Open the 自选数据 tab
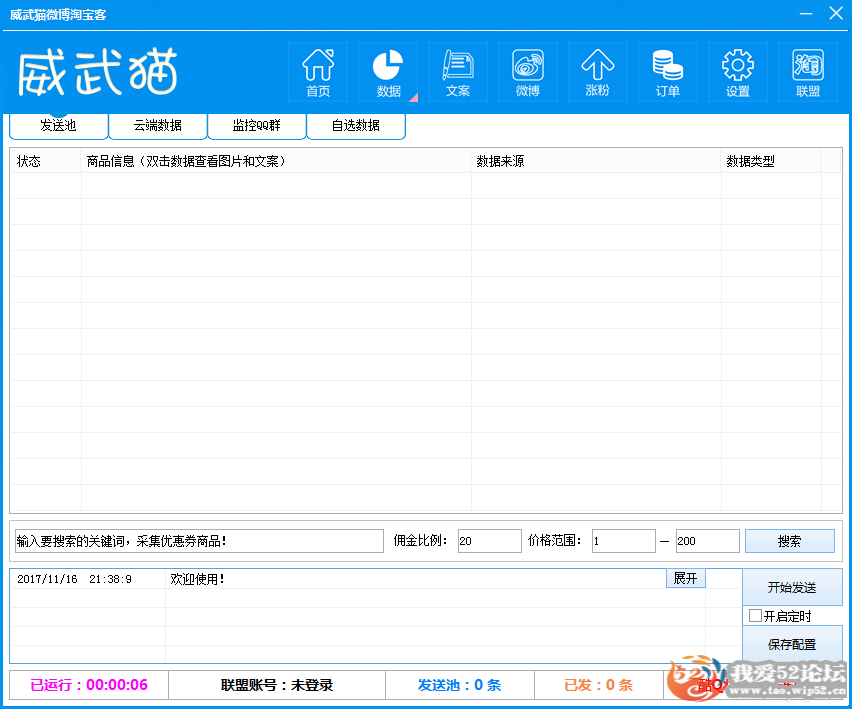This screenshot has width=852, height=709. coord(356,126)
